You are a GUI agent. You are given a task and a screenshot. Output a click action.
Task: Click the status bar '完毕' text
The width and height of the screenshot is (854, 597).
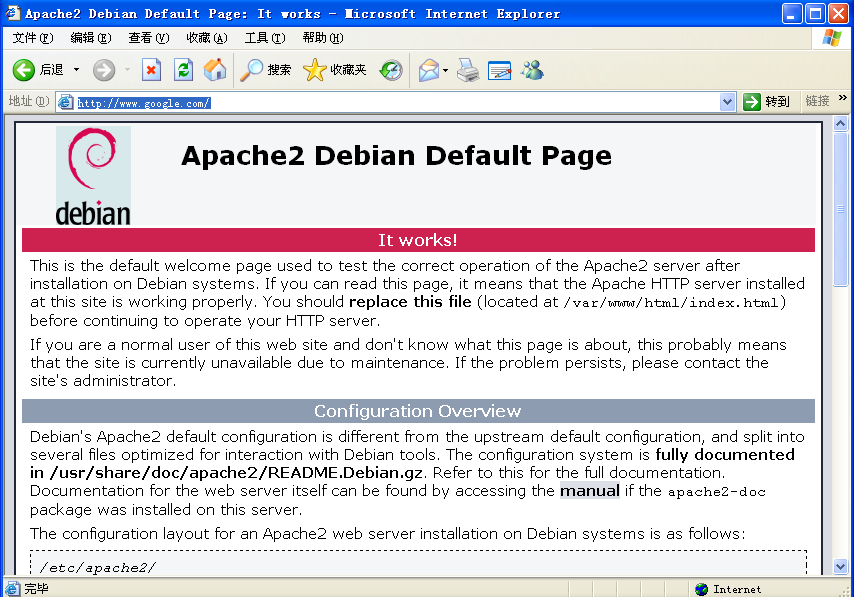coord(36,589)
